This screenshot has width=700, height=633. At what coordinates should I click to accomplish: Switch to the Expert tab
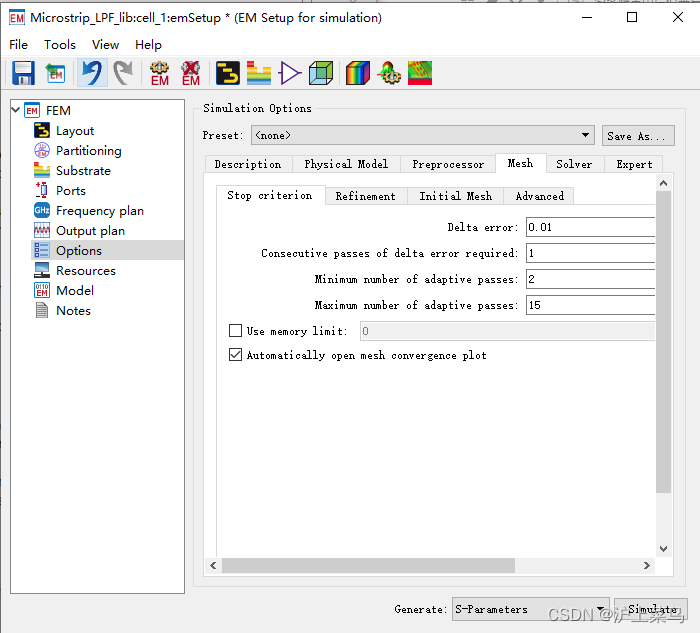tap(634, 164)
